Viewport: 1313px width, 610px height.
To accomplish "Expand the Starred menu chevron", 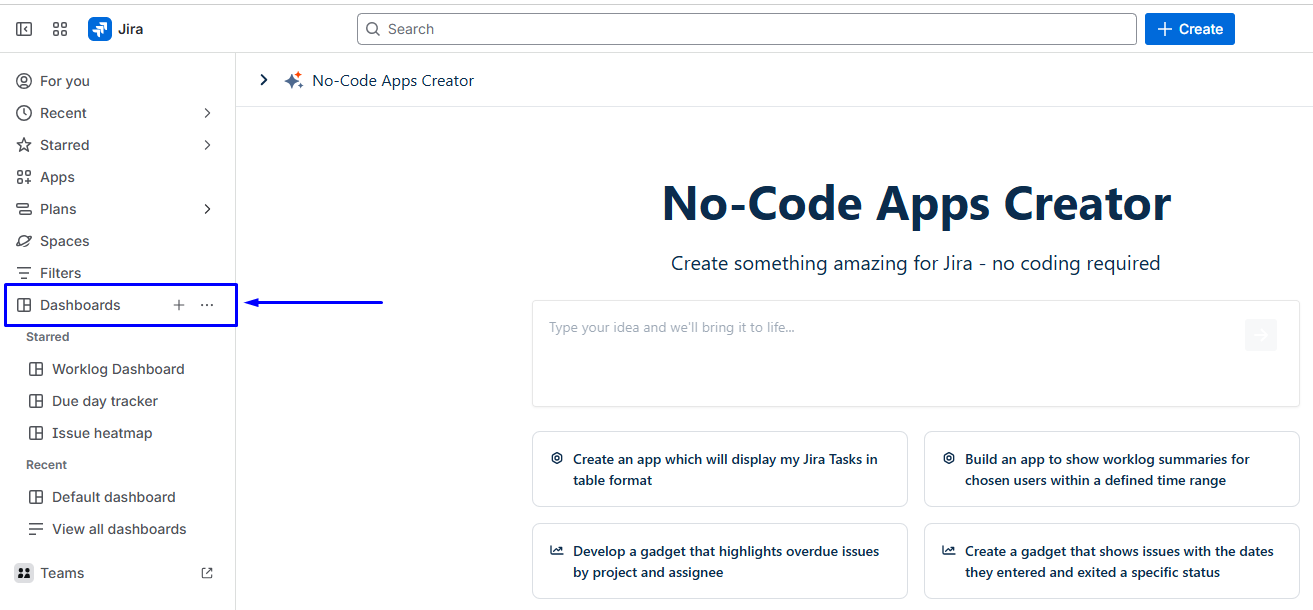I will point(207,145).
